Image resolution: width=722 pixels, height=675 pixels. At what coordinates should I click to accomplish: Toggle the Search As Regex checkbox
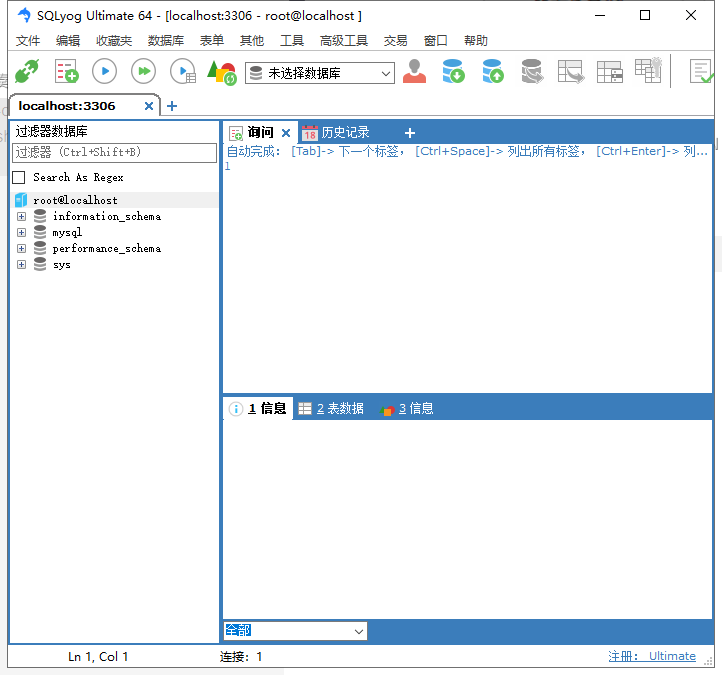[x=18, y=177]
